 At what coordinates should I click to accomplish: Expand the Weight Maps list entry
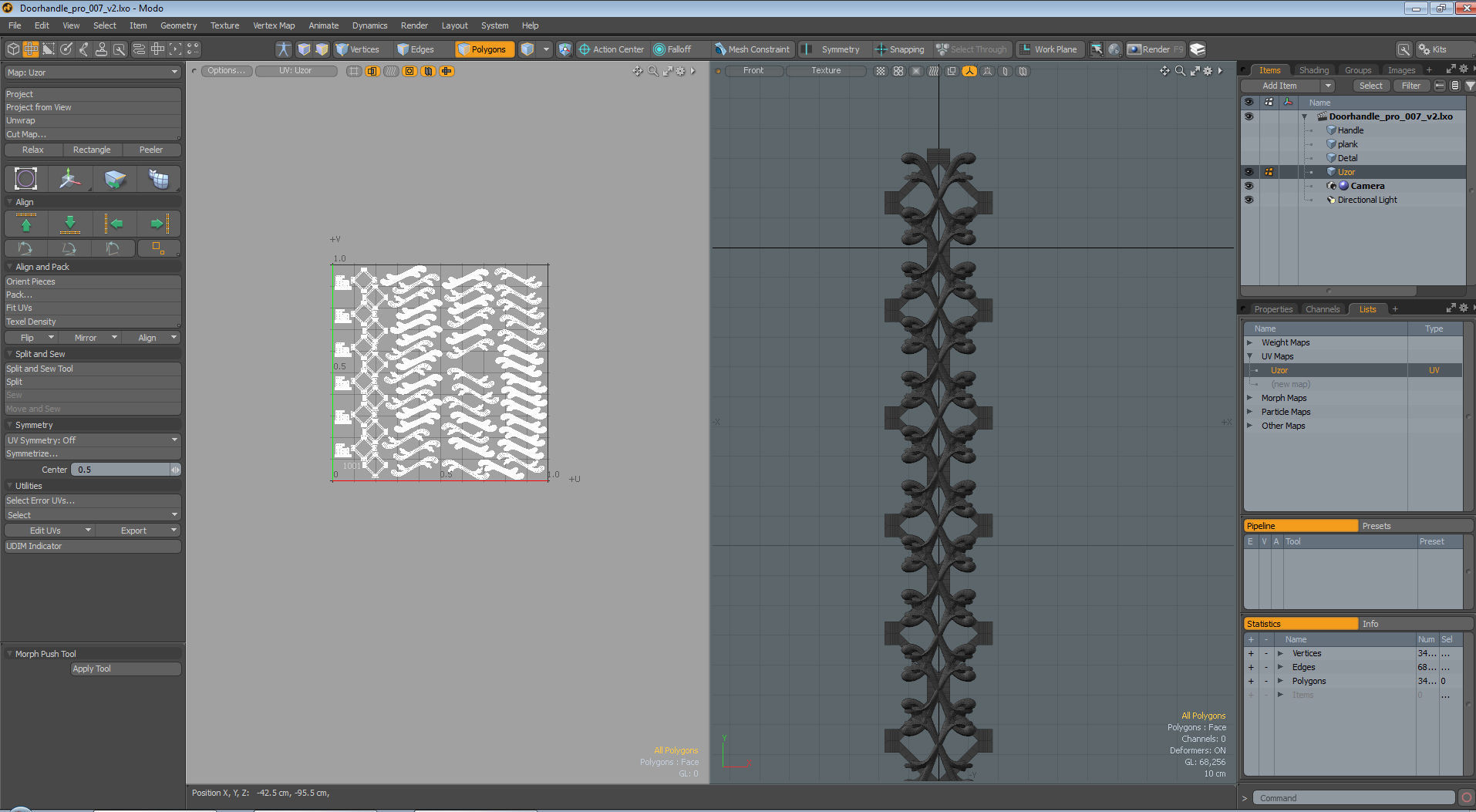click(1249, 342)
